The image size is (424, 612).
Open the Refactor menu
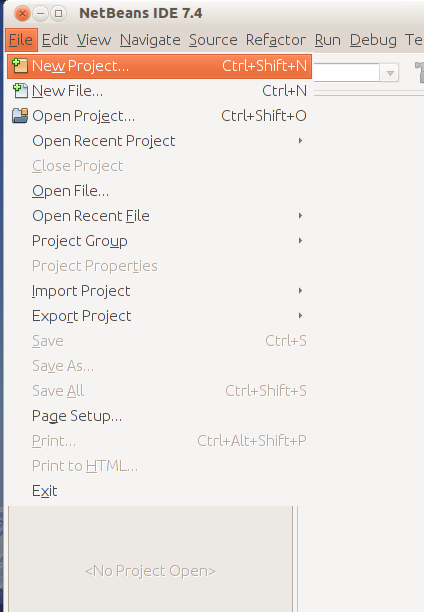coord(276,40)
